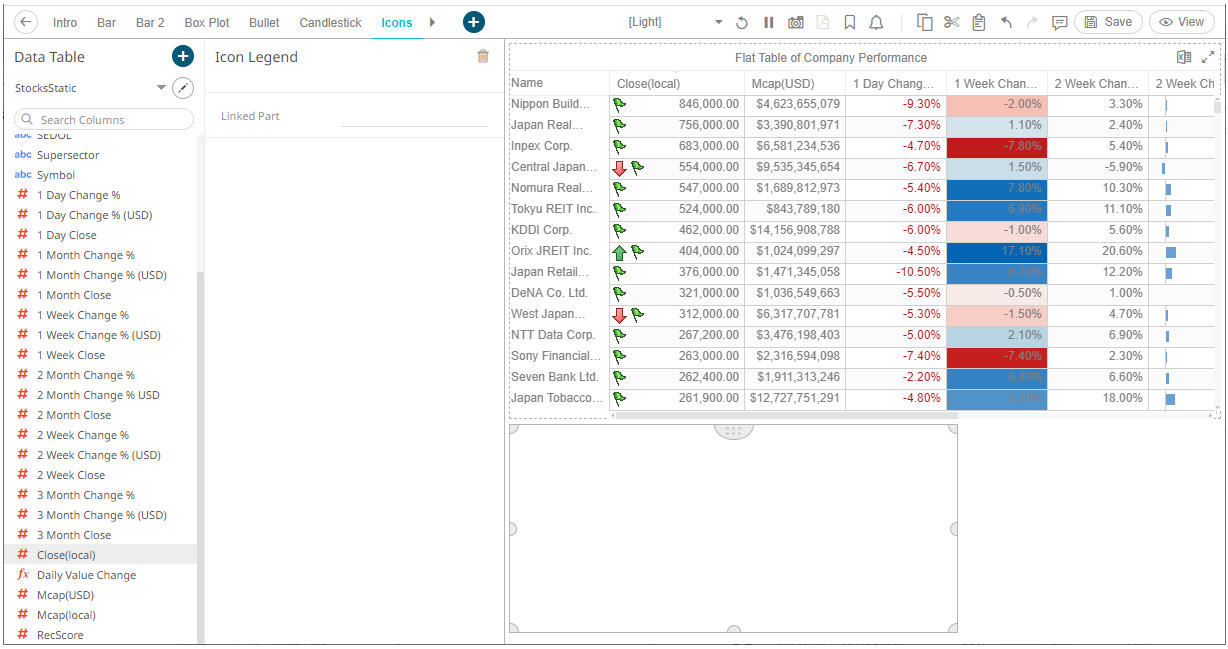
Task: Select the 2 Month Change % USD column
Action: tap(98, 395)
